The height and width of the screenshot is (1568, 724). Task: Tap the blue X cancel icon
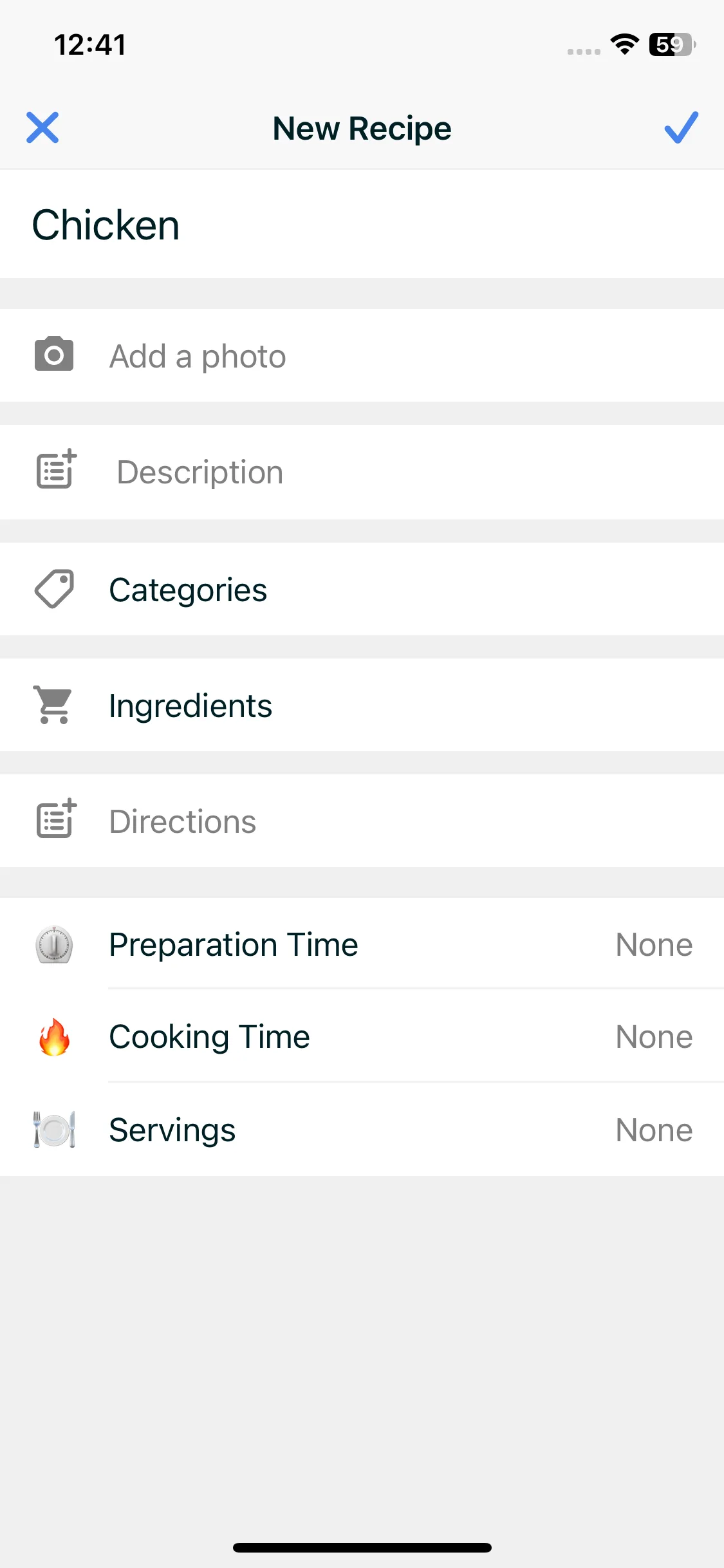coord(42,127)
